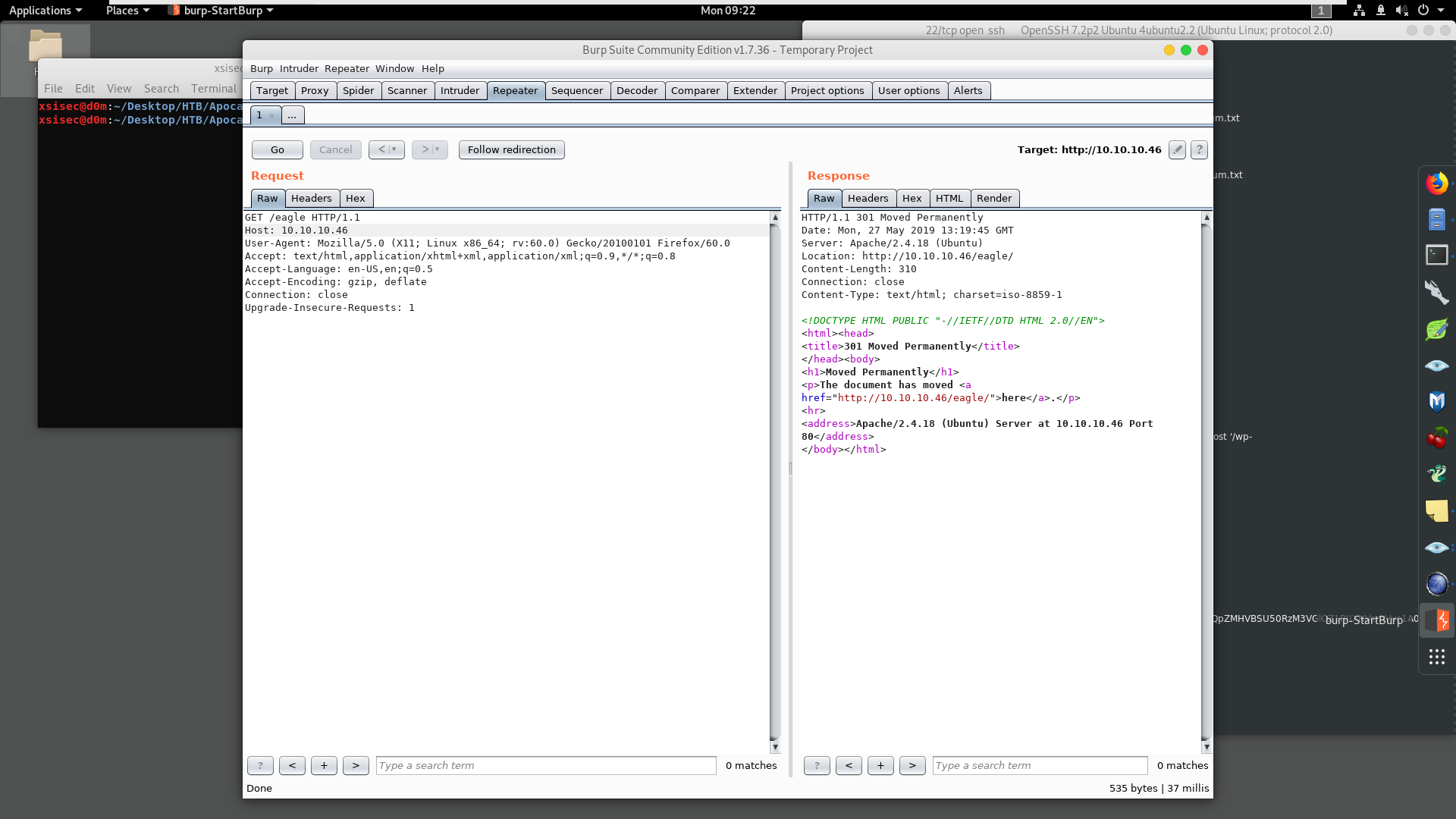Open the Burp menu
This screenshot has height=819, width=1456.
pyautogui.click(x=261, y=69)
